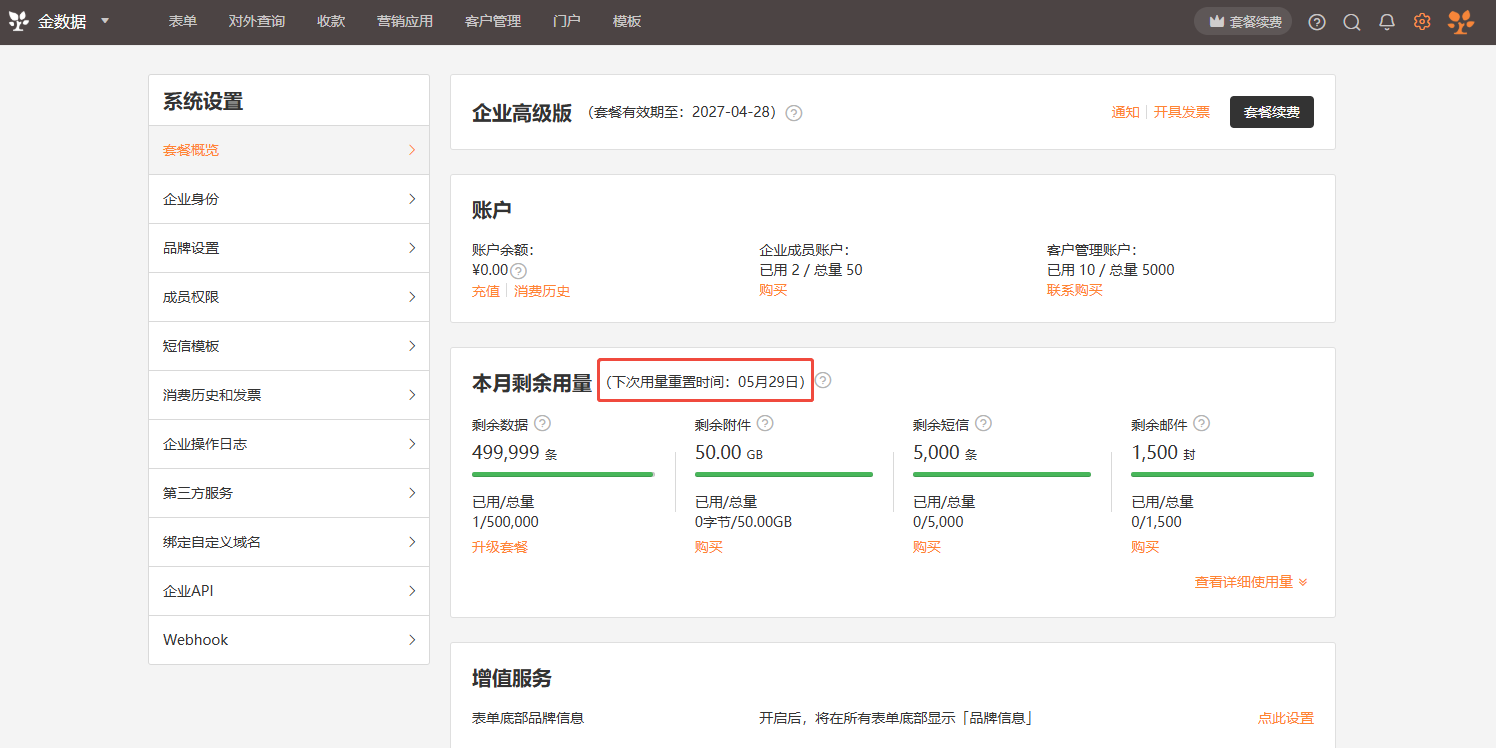Open 开具发票 link in plan header

pos(1182,112)
